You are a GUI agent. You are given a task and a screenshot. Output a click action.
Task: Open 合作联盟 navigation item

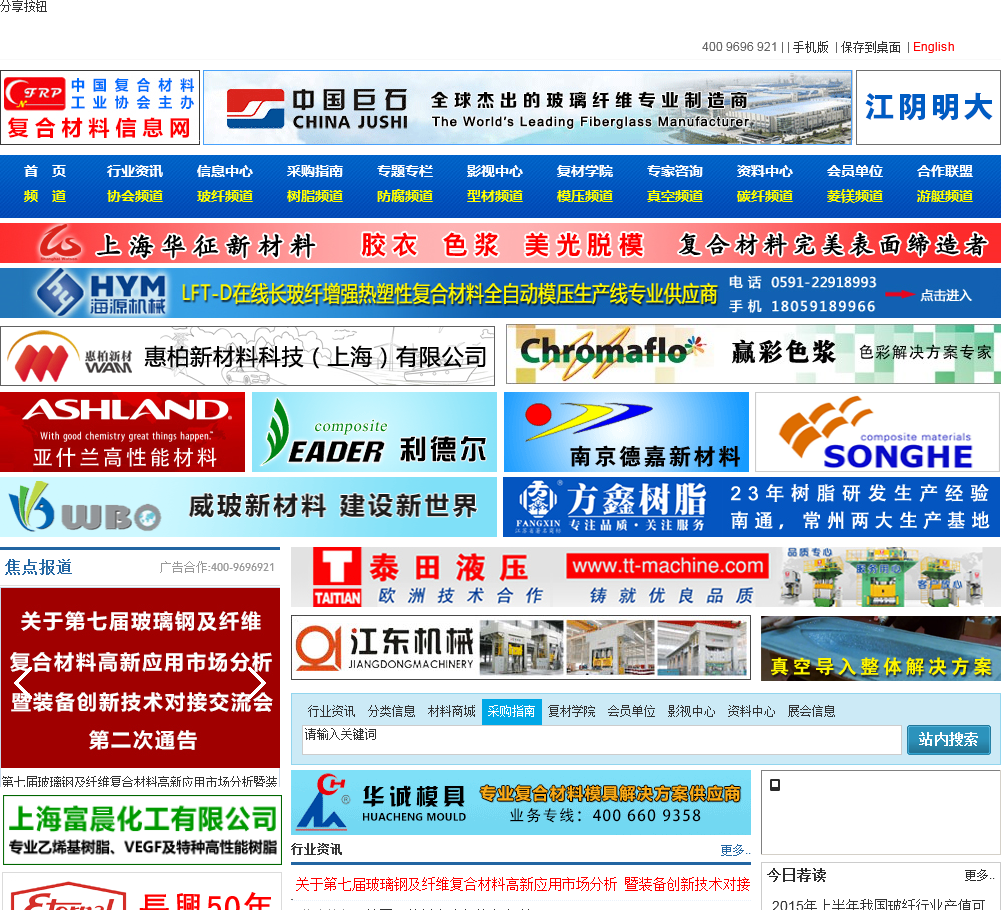point(945,171)
